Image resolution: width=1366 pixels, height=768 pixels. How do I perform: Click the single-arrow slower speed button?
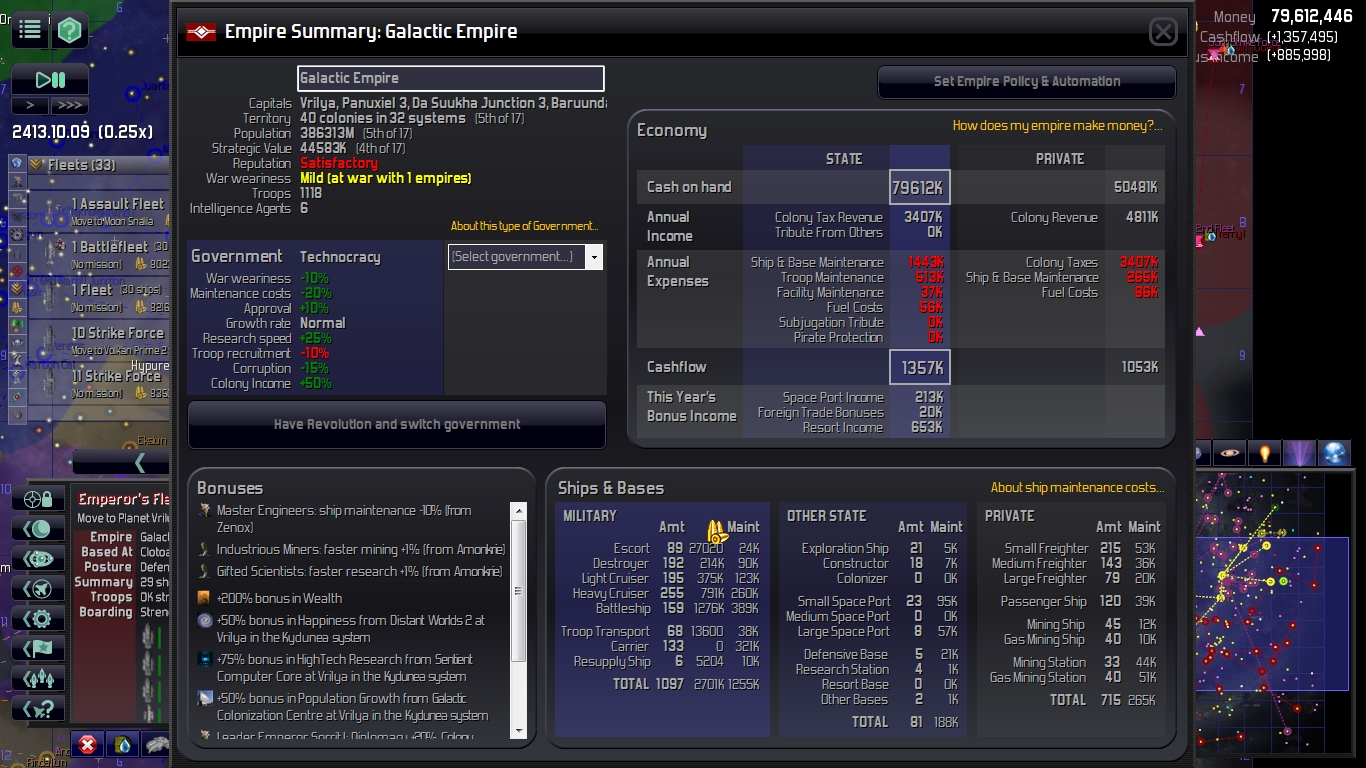click(30, 105)
